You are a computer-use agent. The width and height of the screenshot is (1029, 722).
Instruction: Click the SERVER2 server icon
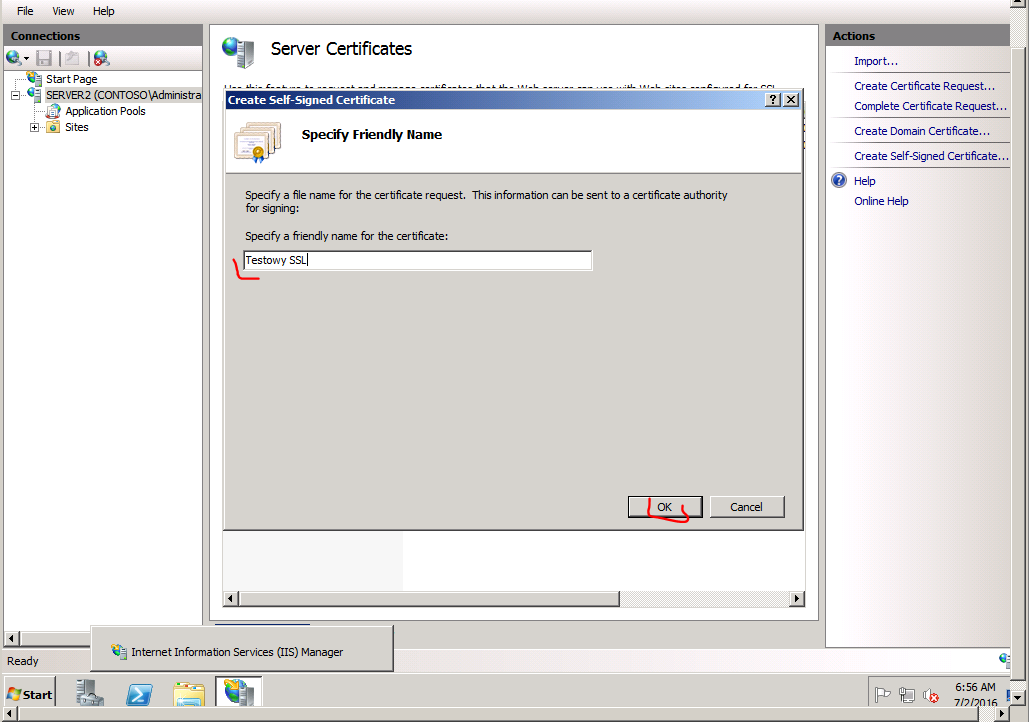pos(35,95)
